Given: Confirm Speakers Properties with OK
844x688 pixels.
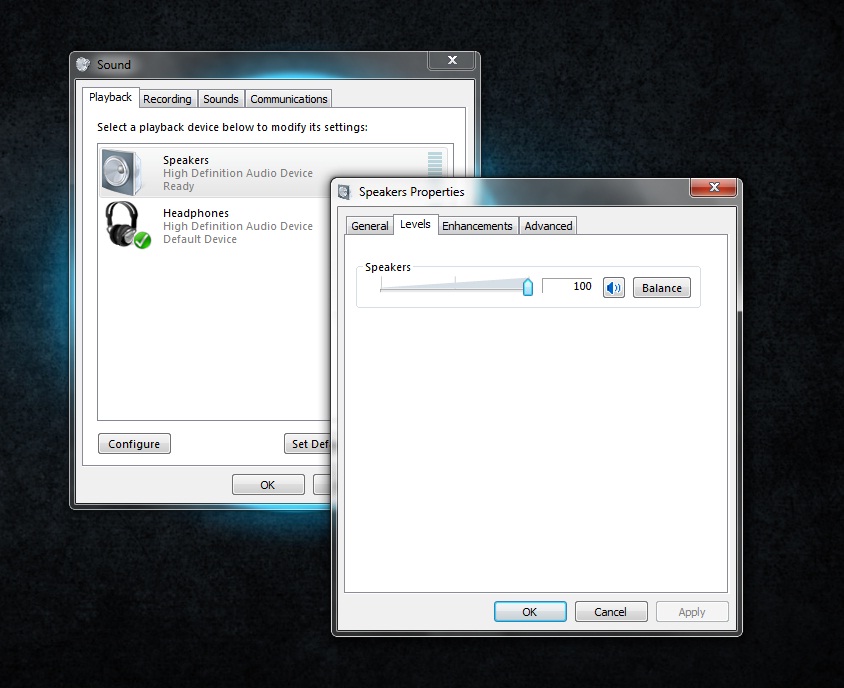Looking at the screenshot, I should coord(530,612).
